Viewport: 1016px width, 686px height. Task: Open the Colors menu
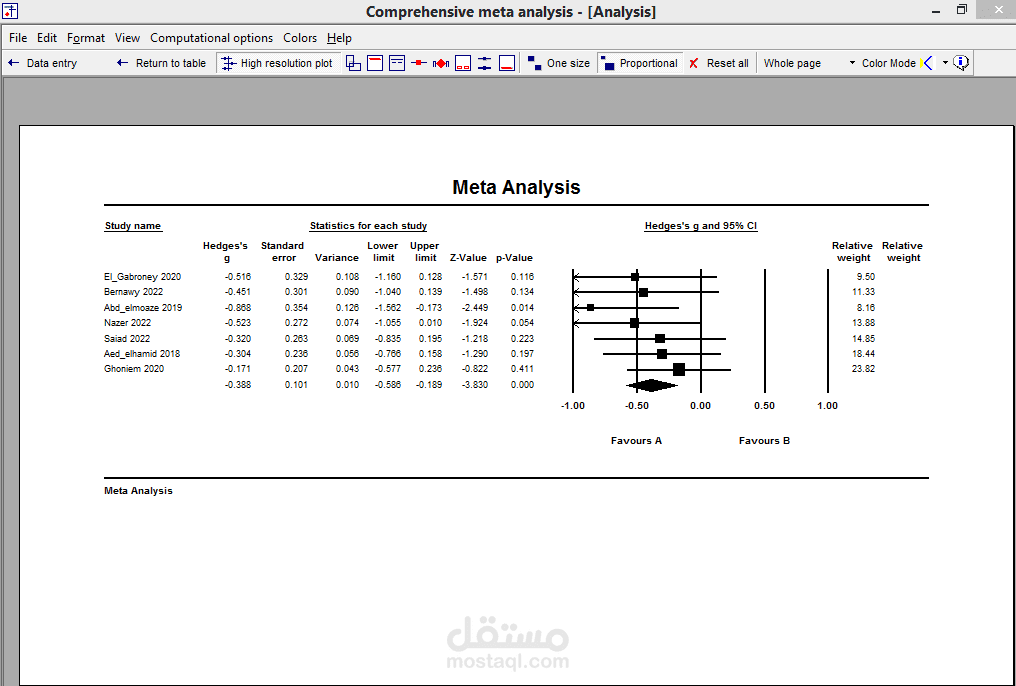coord(300,38)
